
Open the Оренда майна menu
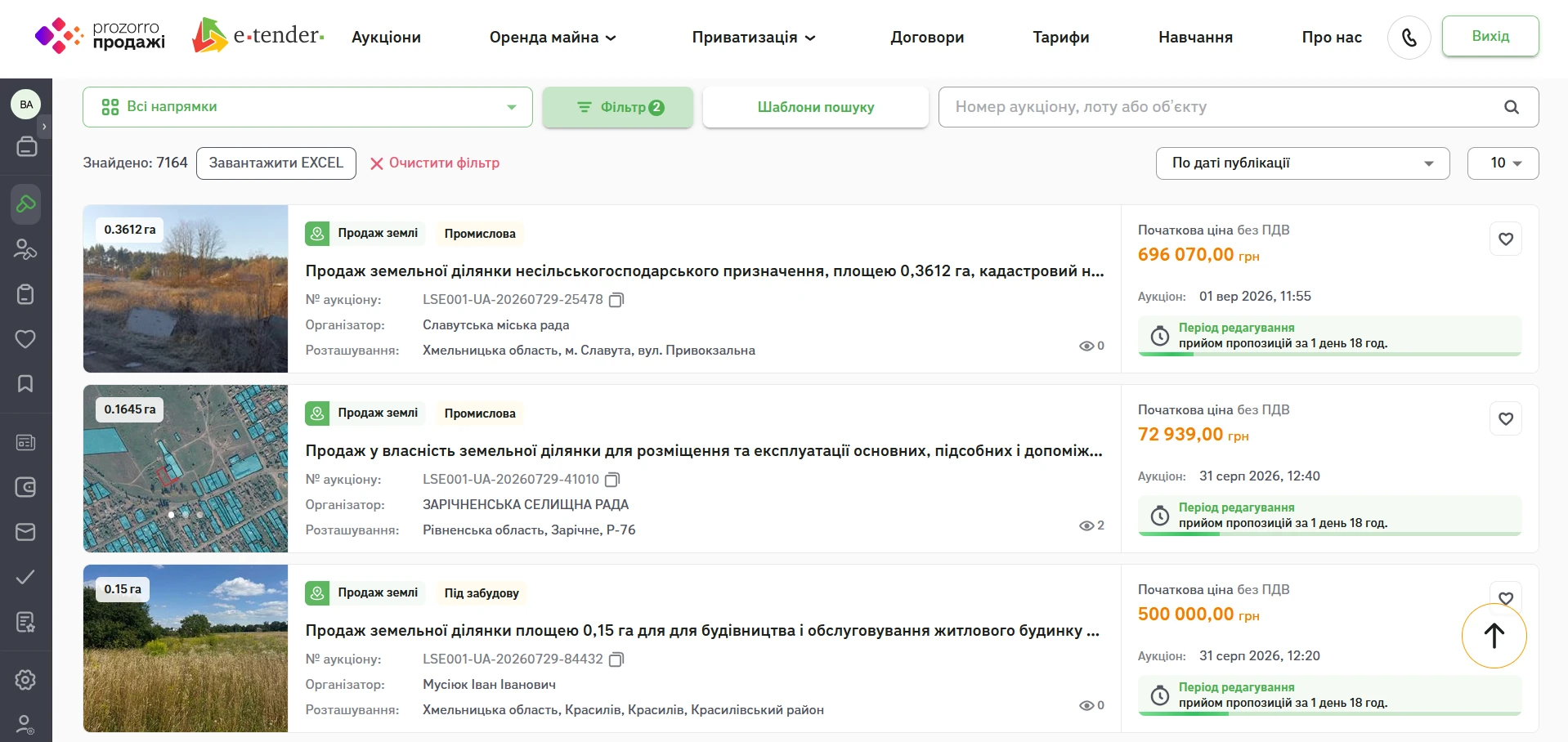(553, 38)
